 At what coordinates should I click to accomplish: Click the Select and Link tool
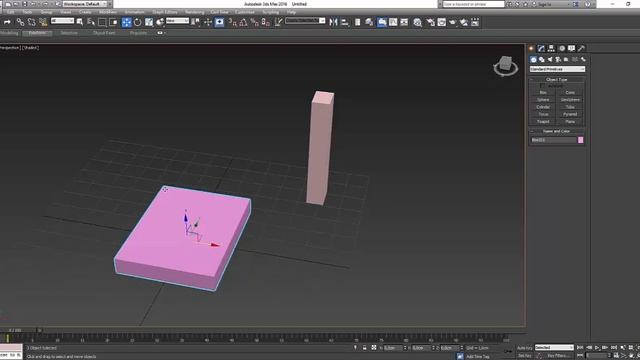pyautogui.click(x=20, y=22)
